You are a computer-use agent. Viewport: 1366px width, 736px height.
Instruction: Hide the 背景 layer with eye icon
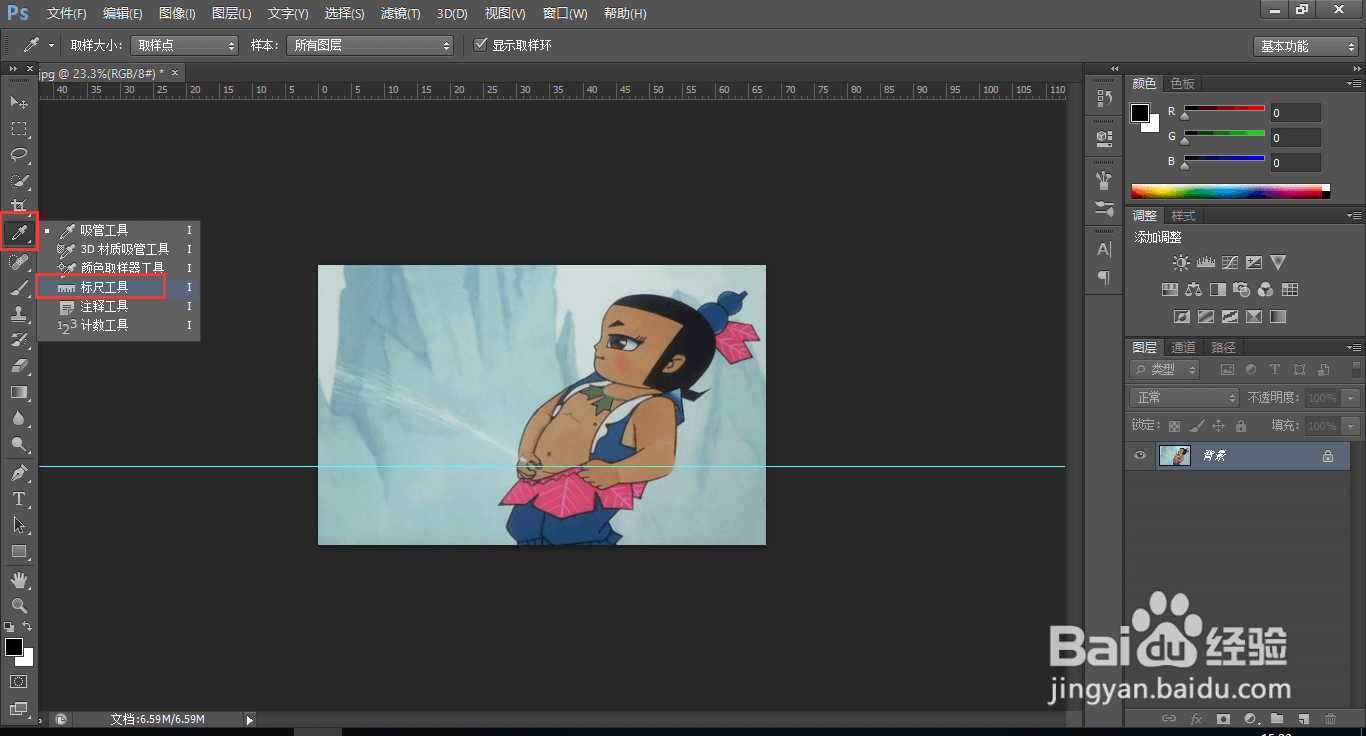tap(1139, 456)
